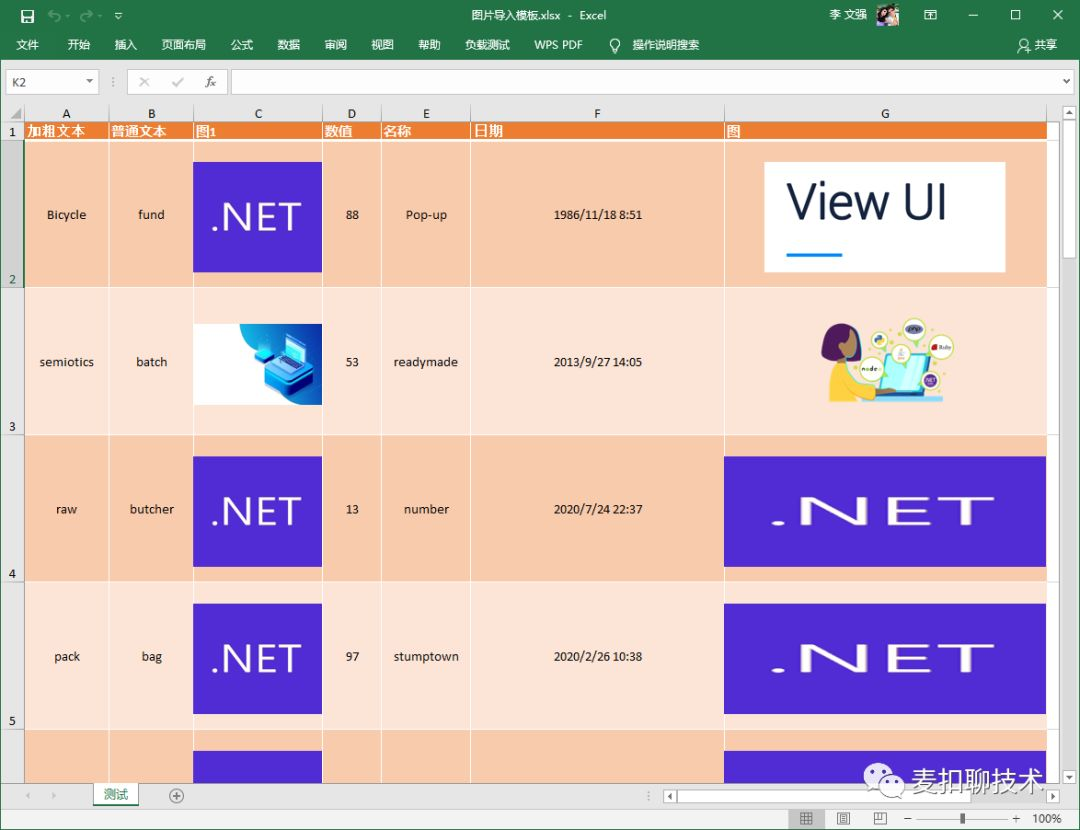Open the Insert Function fx icon
The width and height of the screenshot is (1080, 830).
tap(211, 82)
